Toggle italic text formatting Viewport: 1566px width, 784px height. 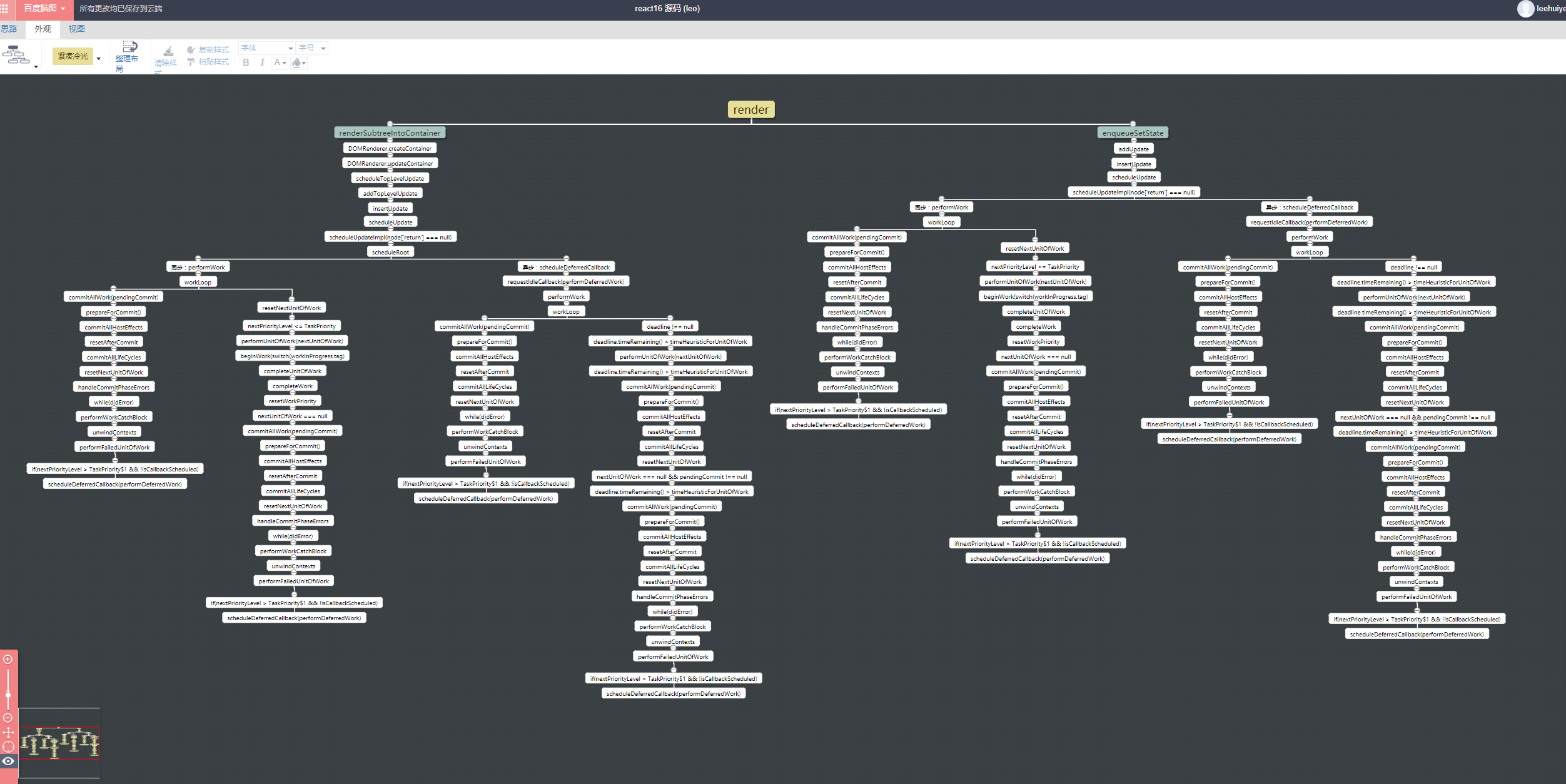(x=262, y=63)
